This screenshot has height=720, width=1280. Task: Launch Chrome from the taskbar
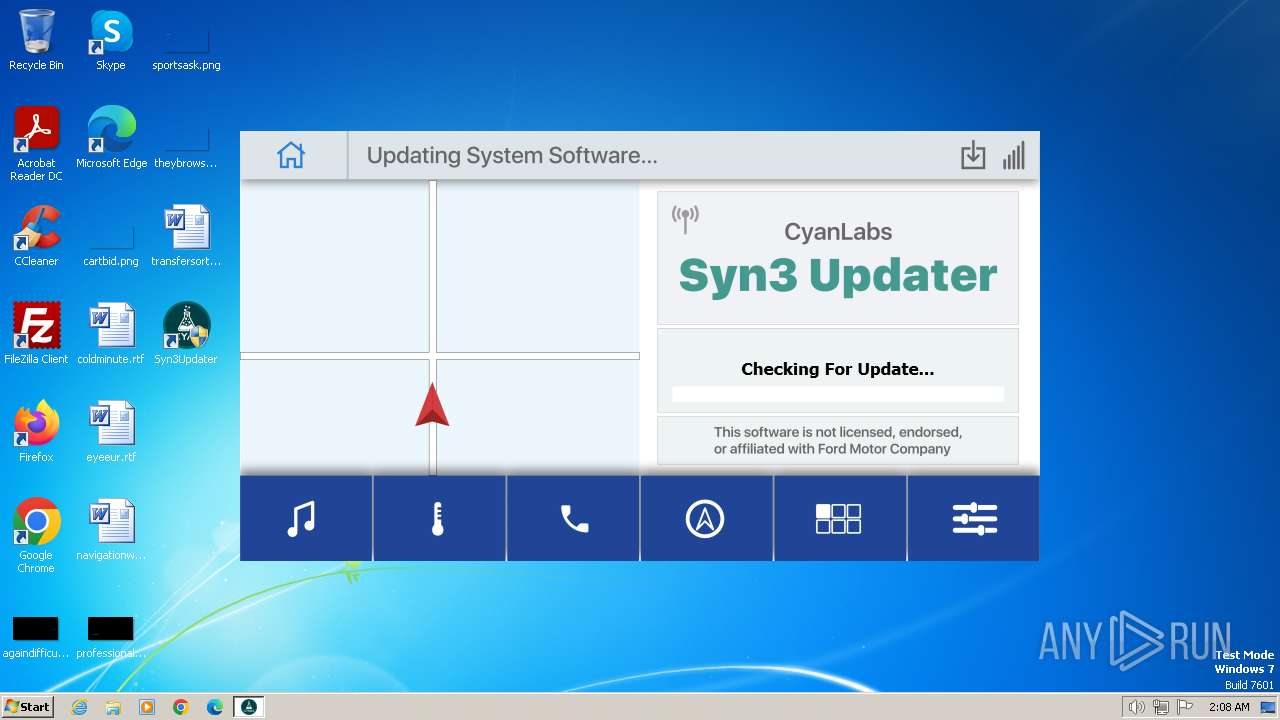[x=181, y=707]
